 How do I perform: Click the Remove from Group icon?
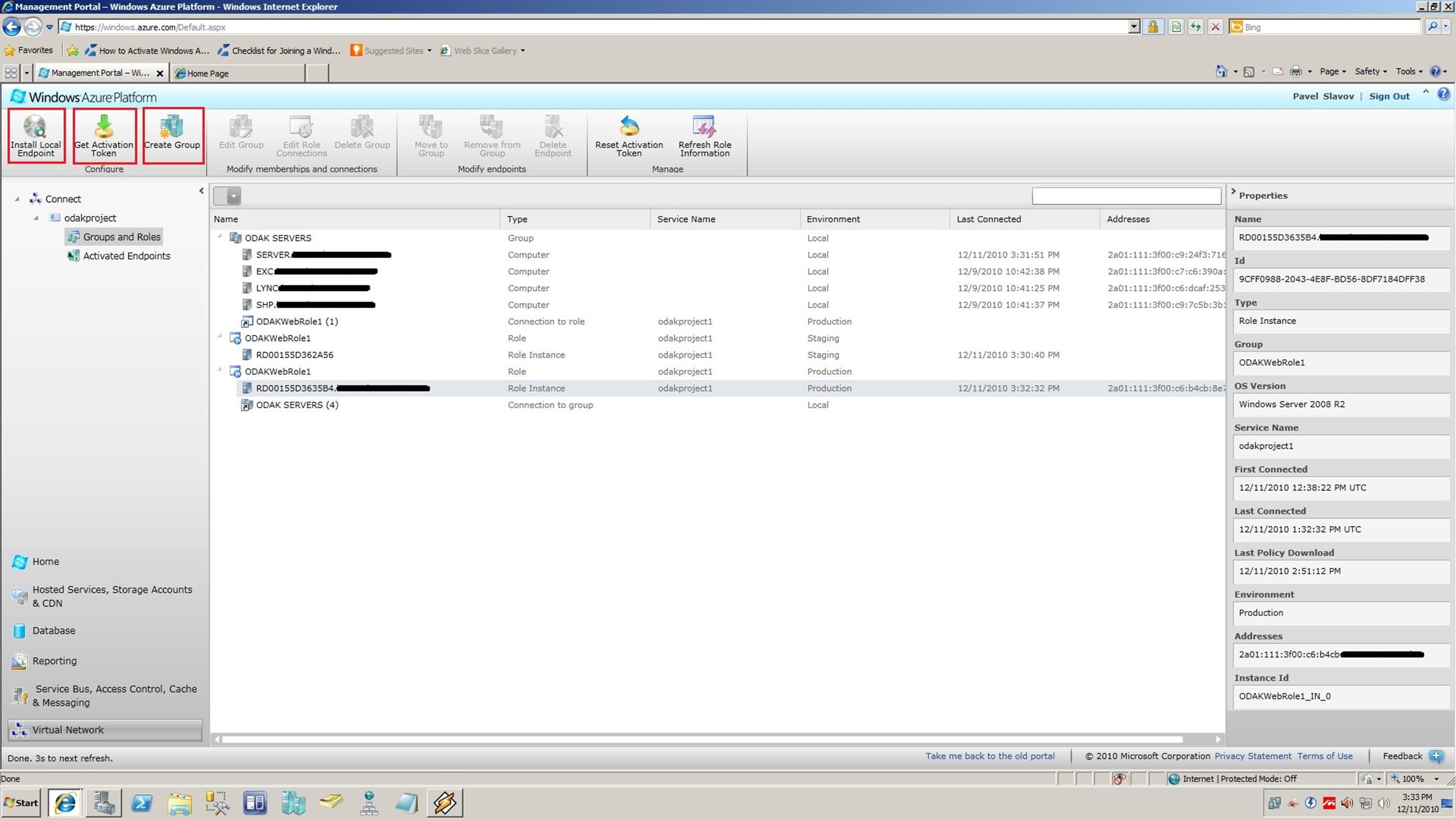point(491,126)
